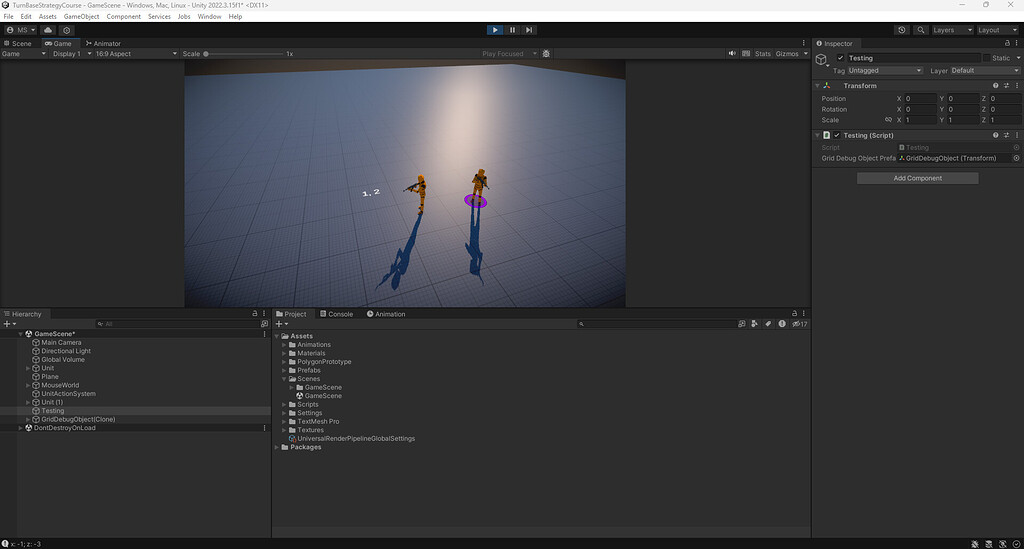Collapse the Testing (Script) component
The height and width of the screenshot is (549, 1024).
[817, 135]
